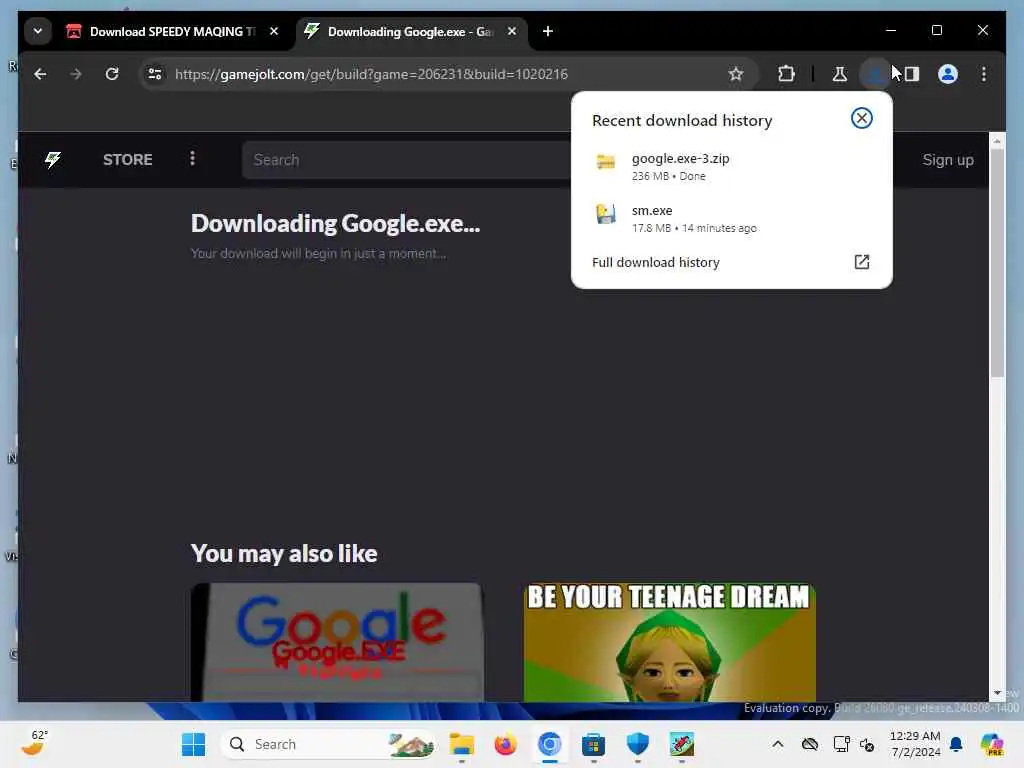Bookmark this page with star icon
Screen dimensions: 1024x768
click(736, 74)
